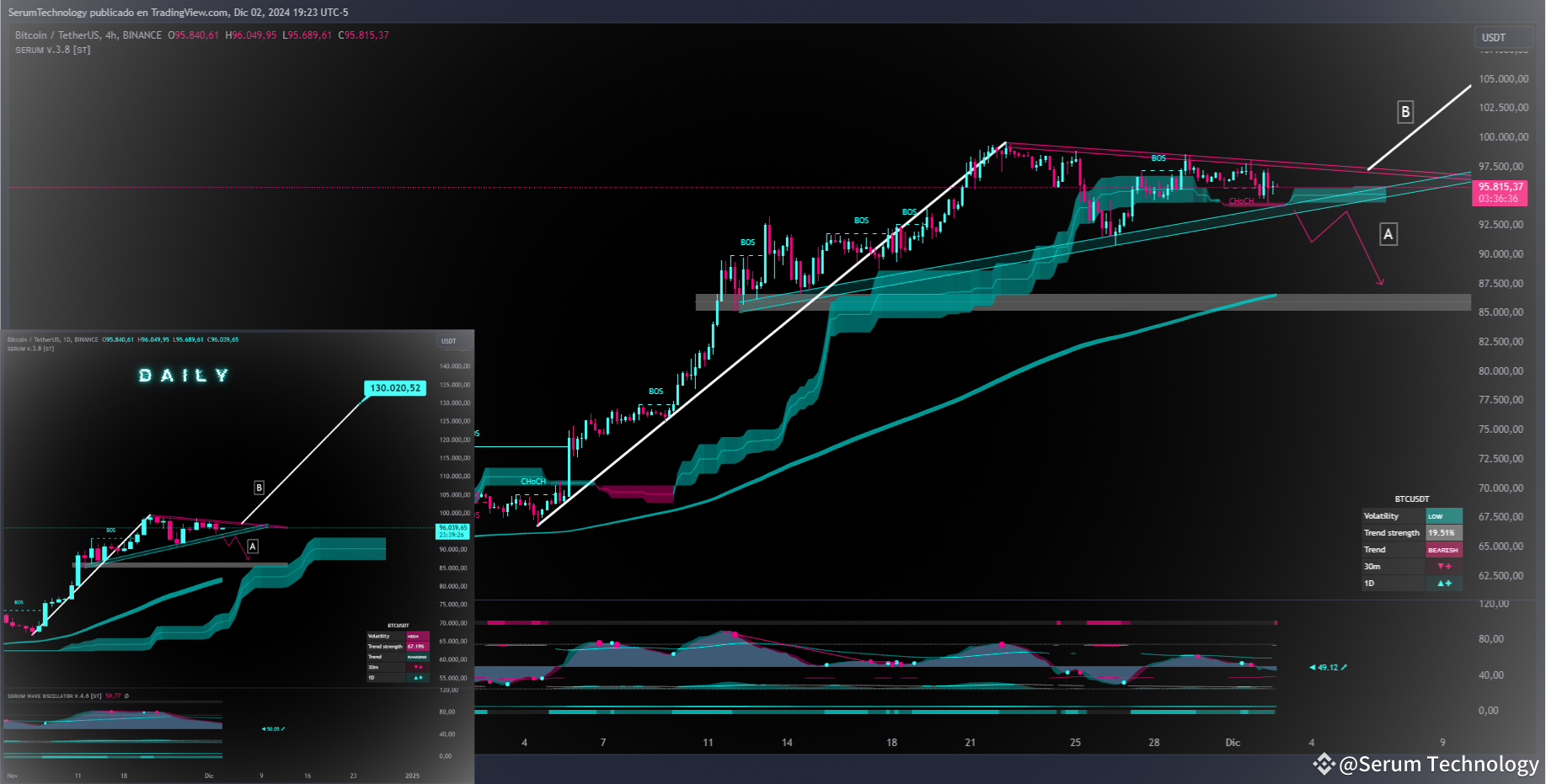Image resolution: width=1546 pixels, height=784 pixels.
Task: Click the open value O95.840,61 in the 4h legend
Action: click(x=193, y=35)
